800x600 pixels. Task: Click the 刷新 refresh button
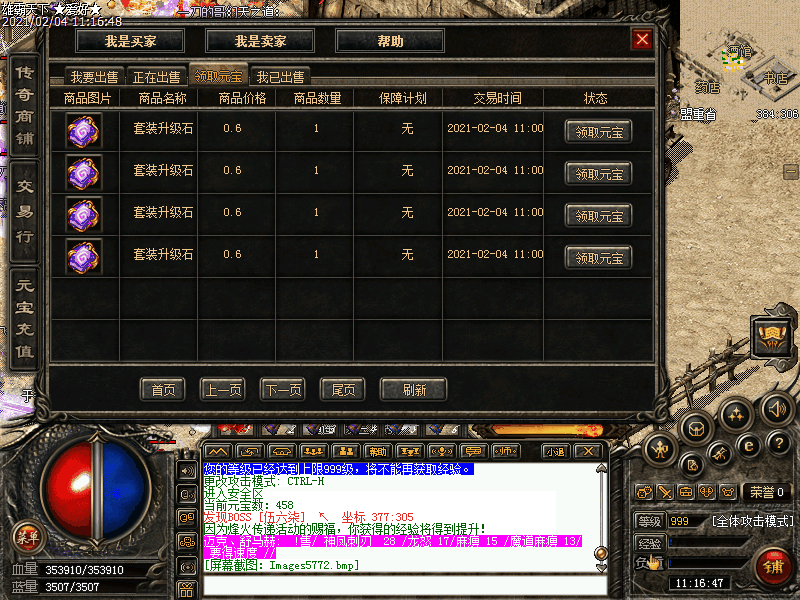413,390
